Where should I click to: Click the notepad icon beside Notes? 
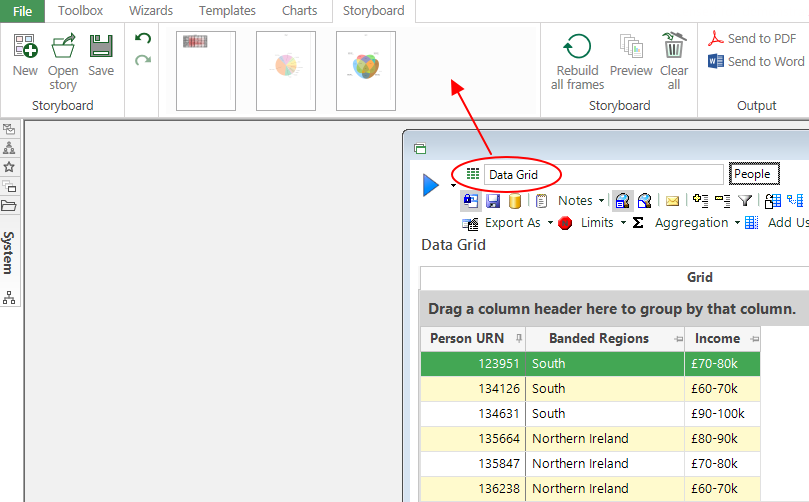click(x=541, y=201)
